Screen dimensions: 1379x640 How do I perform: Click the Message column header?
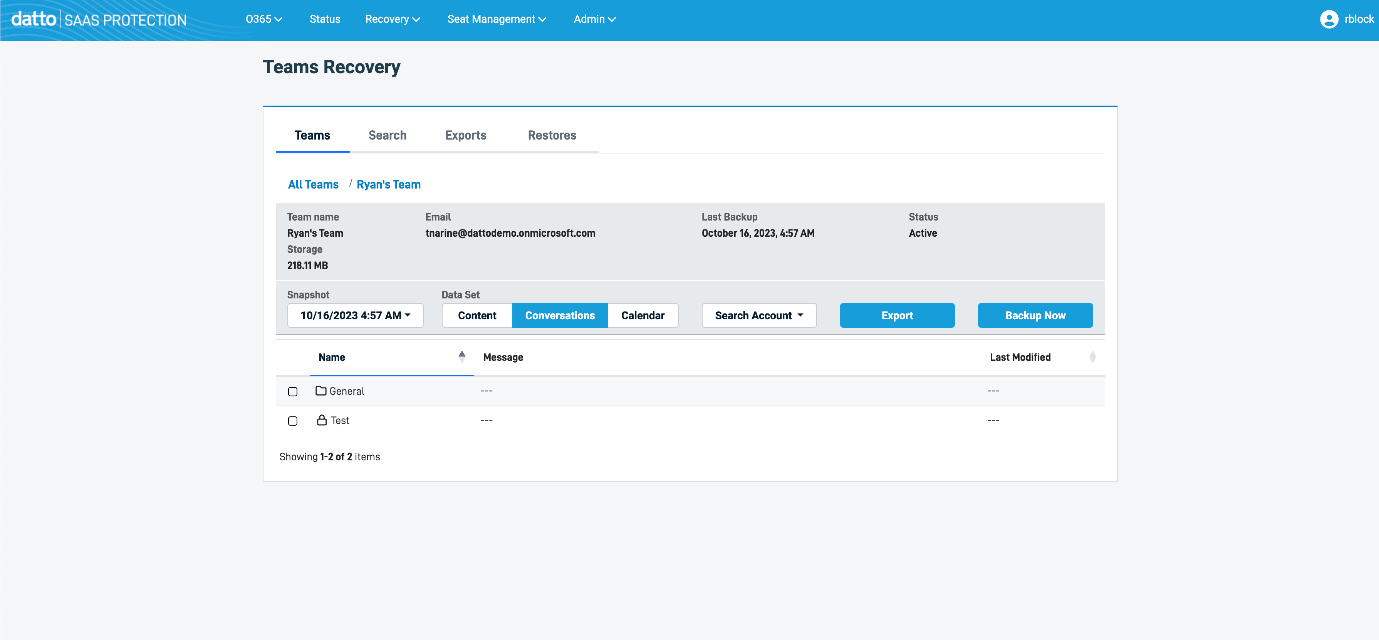[503, 357]
